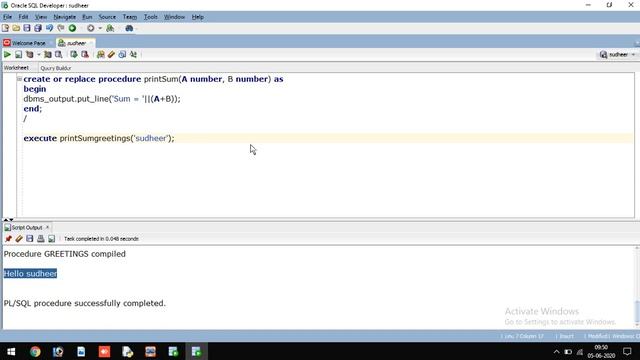Open the Edit menu

point(23,17)
